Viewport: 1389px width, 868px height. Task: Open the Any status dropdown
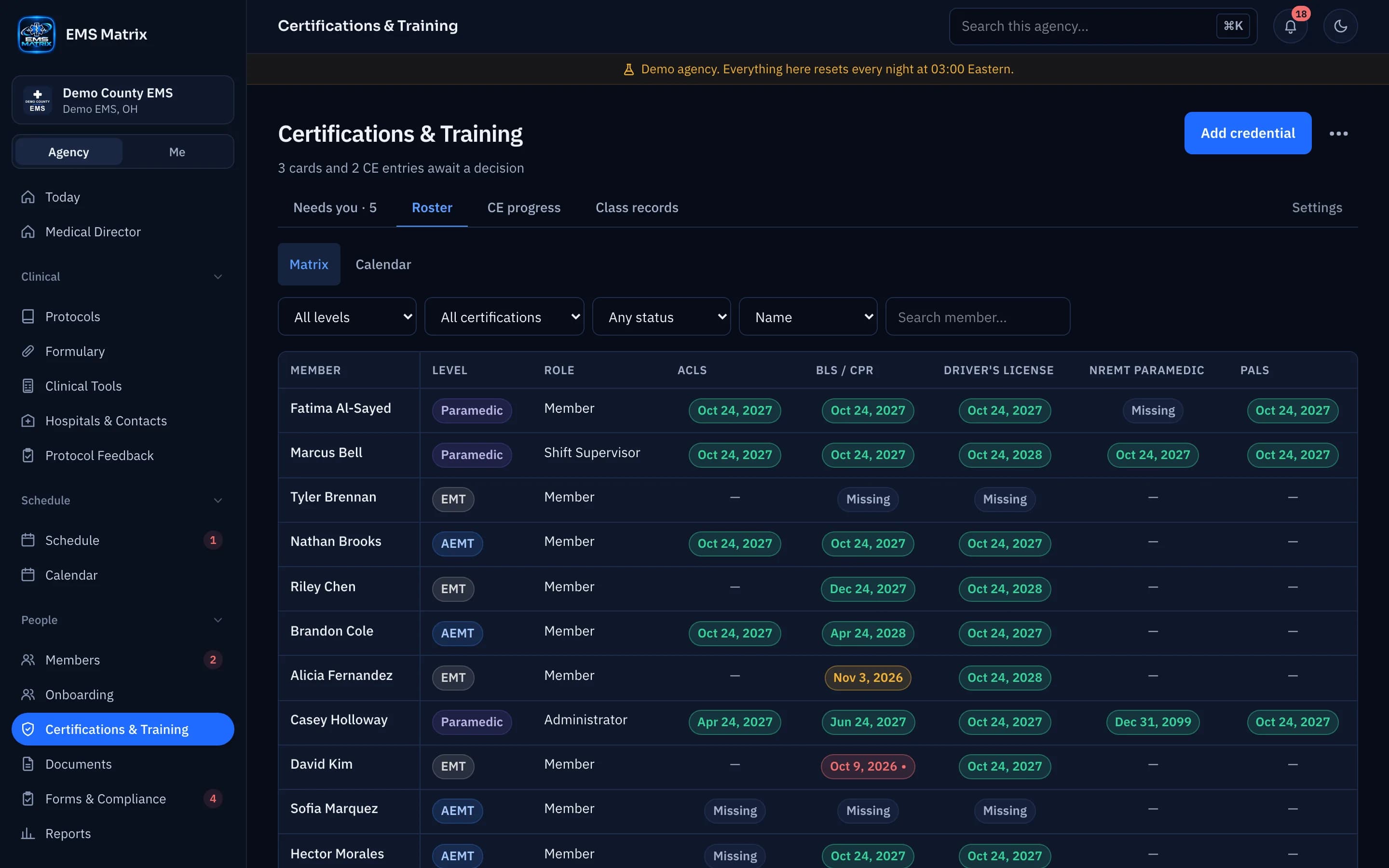(661, 316)
